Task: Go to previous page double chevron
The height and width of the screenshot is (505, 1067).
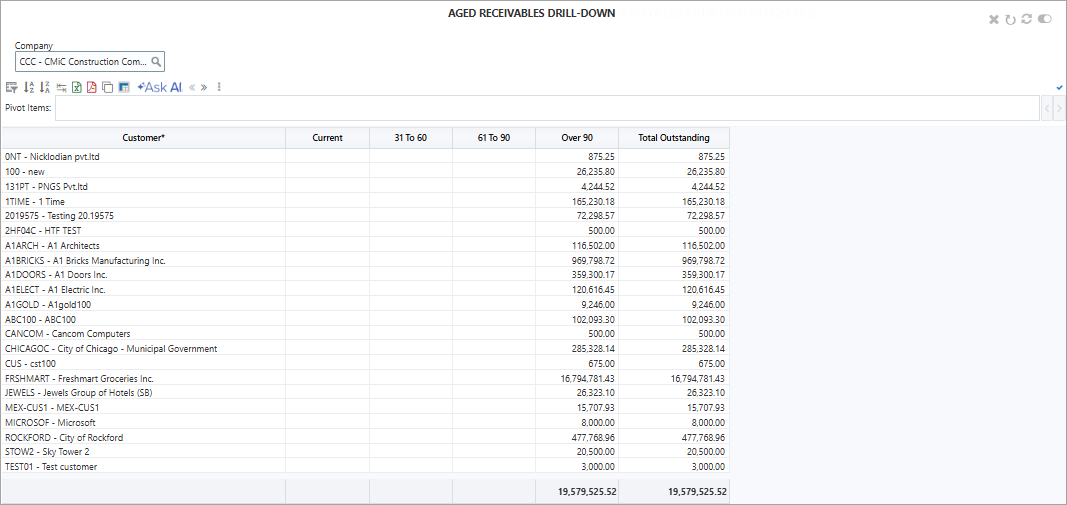Action: coord(192,87)
